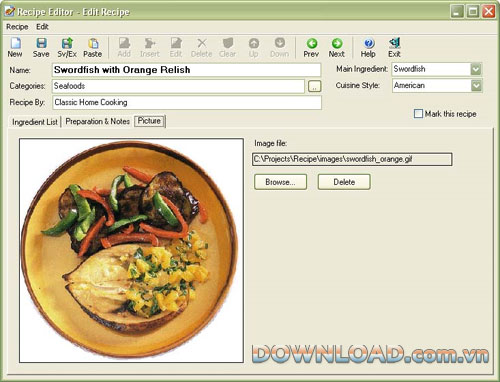Viewport: 500px width, 382px height.
Task: Expand the Main Ingredient dropdown
Action: click(476, 69)
